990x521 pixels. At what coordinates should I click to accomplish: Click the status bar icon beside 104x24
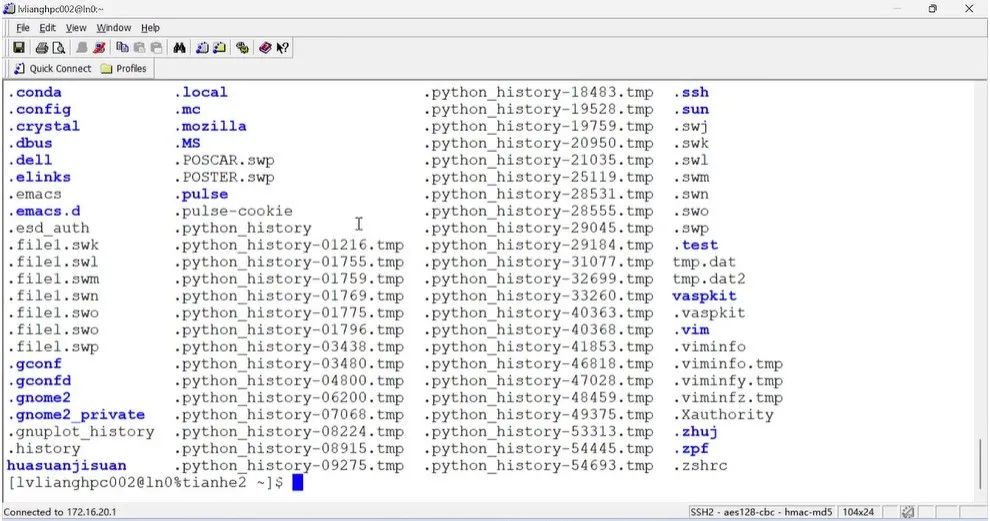point(907,512)
